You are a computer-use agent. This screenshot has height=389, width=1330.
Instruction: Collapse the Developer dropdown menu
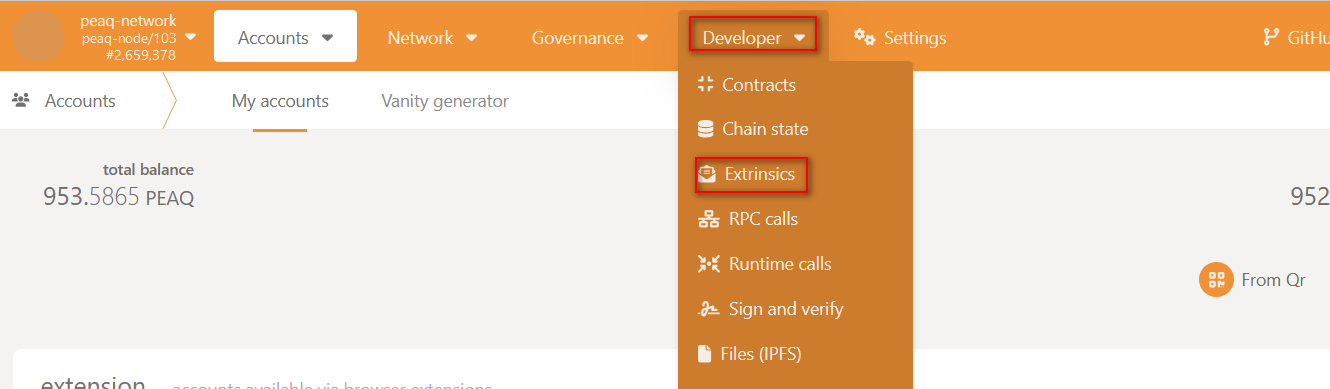(753, 38)
